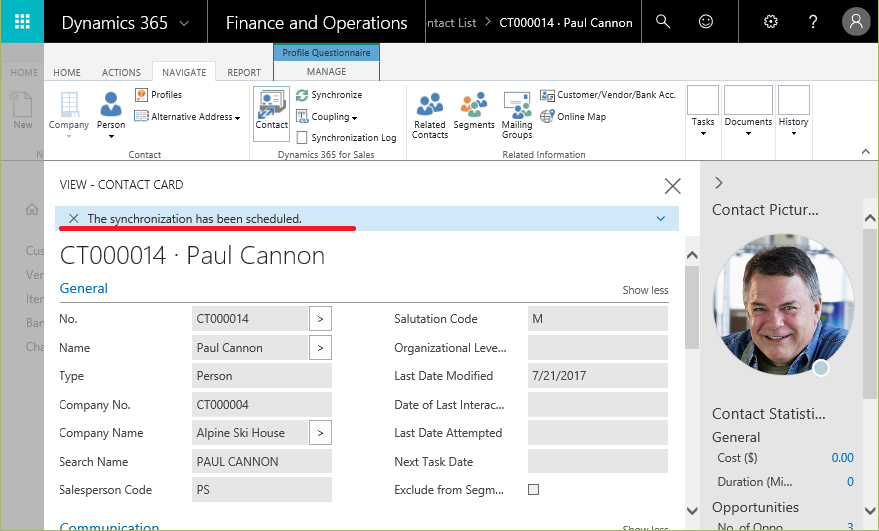Viewport: 879px width, 531px height.
Task: Open the No. field lookup button
Action: [320, 318]
